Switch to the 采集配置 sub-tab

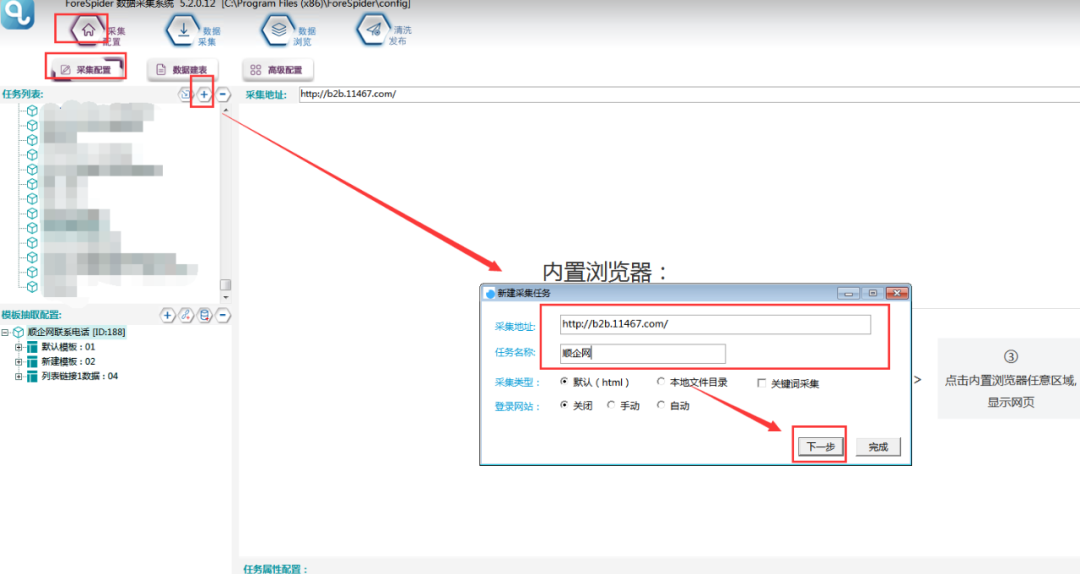click(87, 70)
